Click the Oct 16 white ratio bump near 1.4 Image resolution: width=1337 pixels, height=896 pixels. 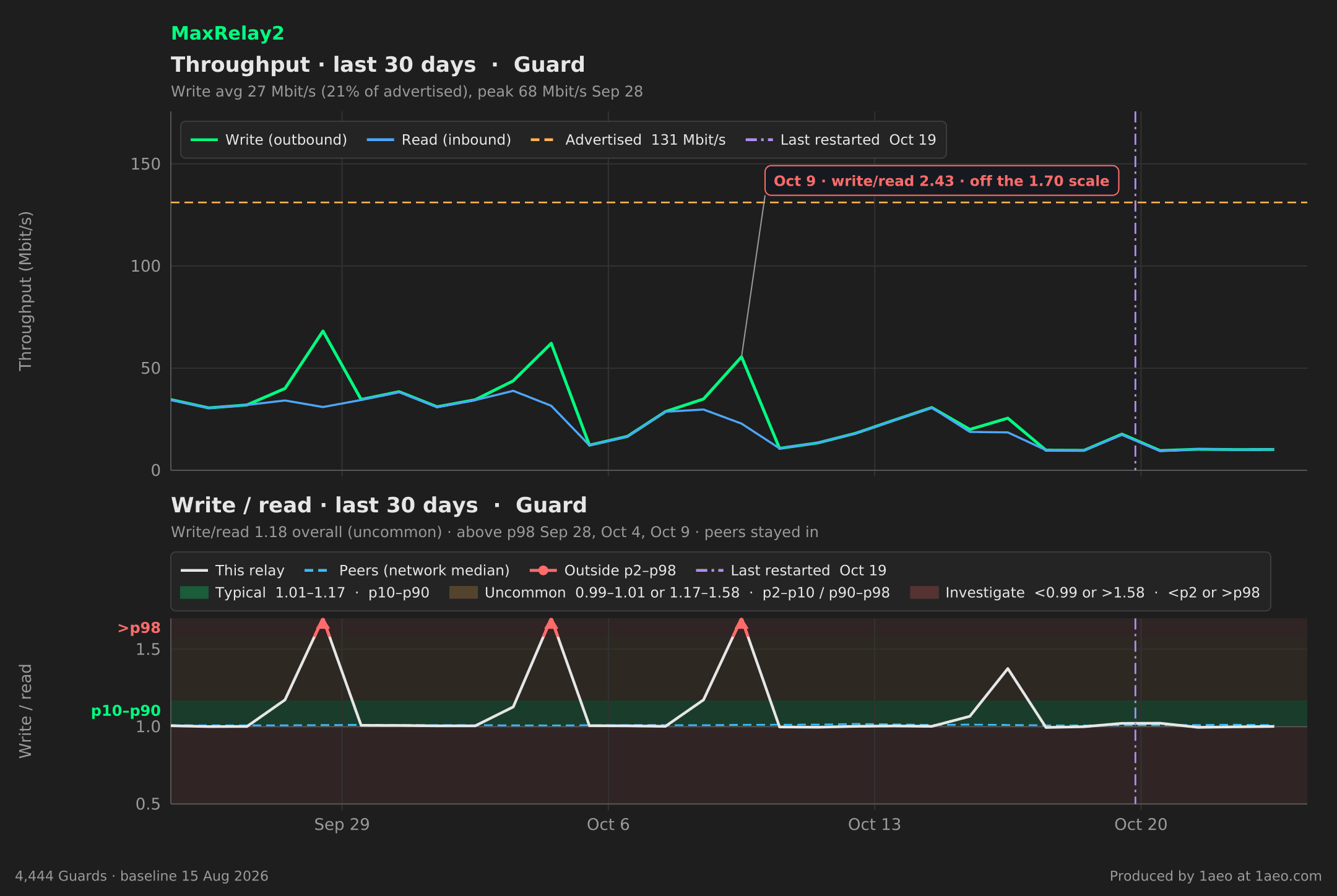pos(1008,668)
